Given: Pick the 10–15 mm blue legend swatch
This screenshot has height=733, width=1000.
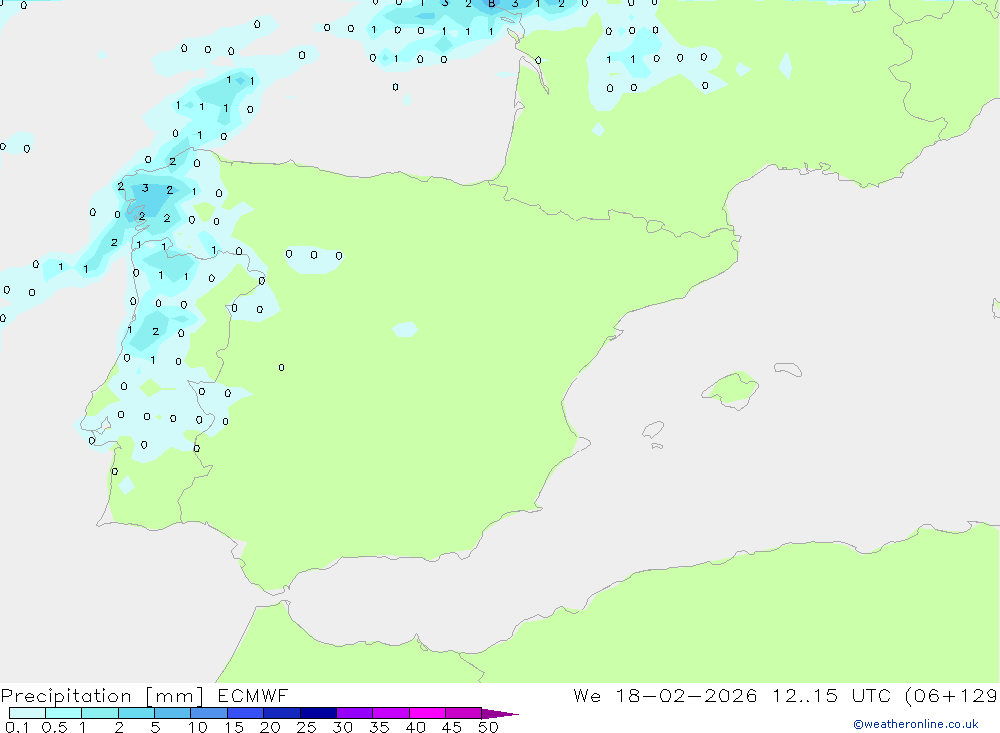Looking at the screenshot, I should pyautogui.click(x=209, y=713).
